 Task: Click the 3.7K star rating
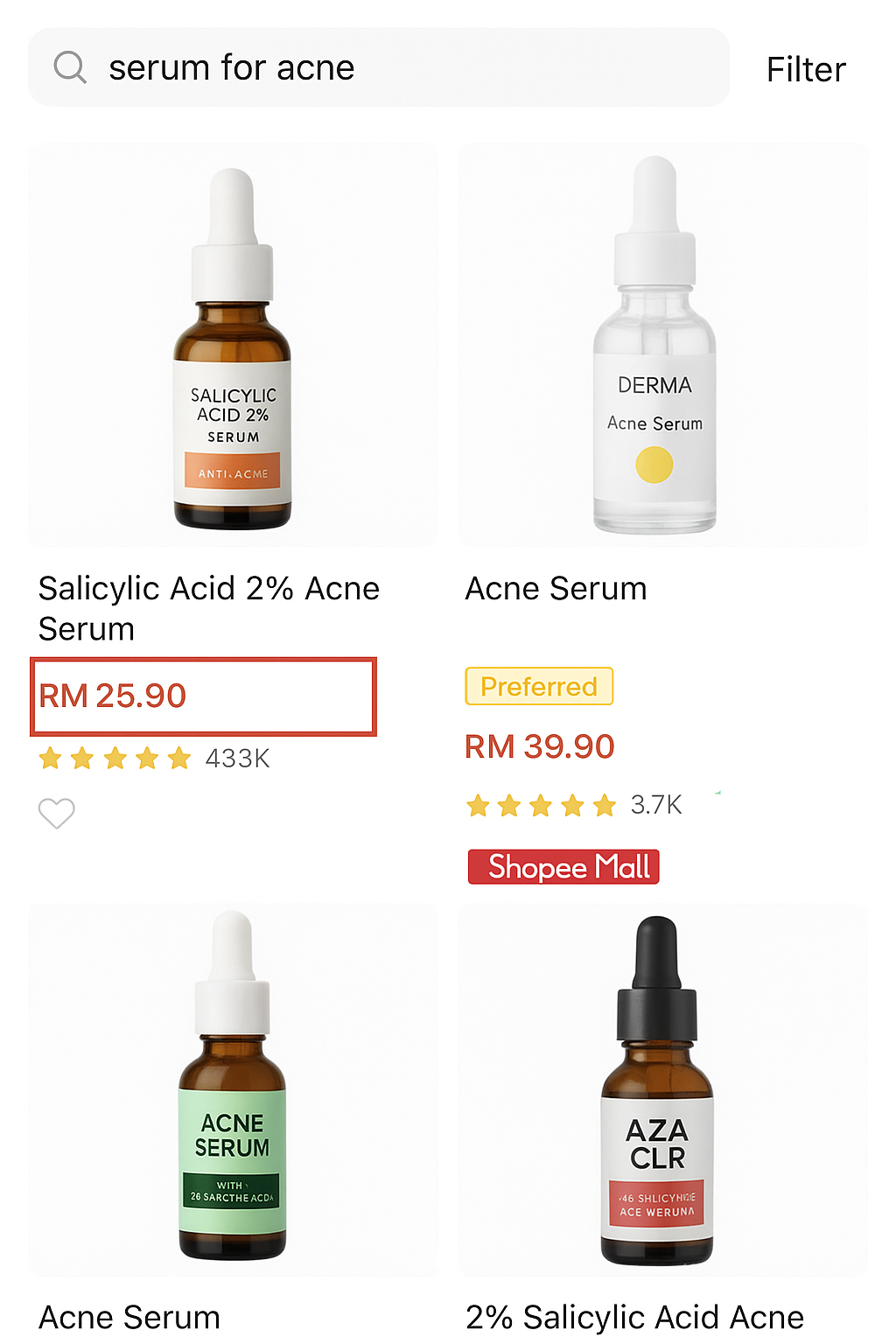click(x=574, y=805)
